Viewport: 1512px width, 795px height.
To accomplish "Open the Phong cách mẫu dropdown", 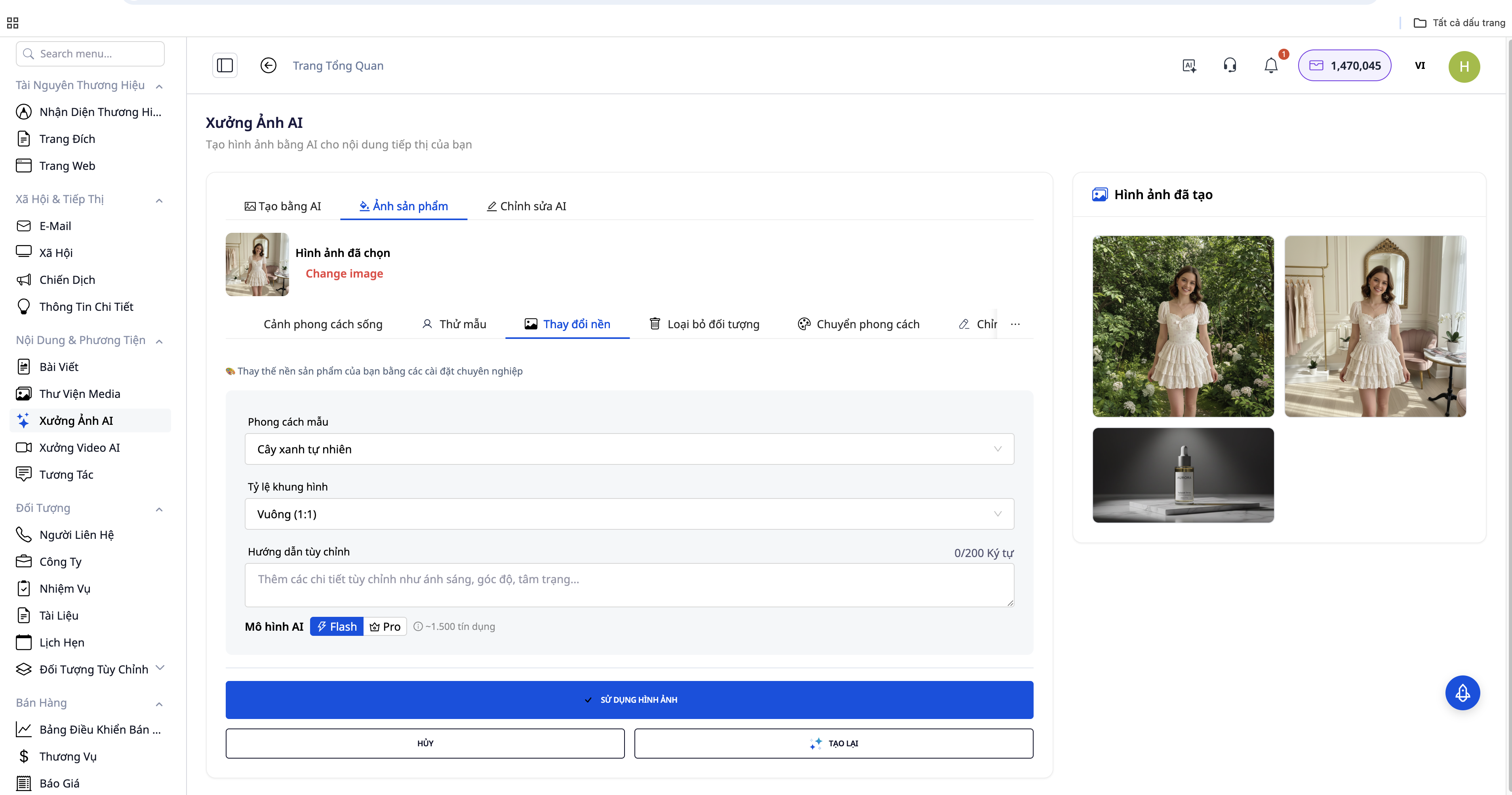I will pos(628,449).
